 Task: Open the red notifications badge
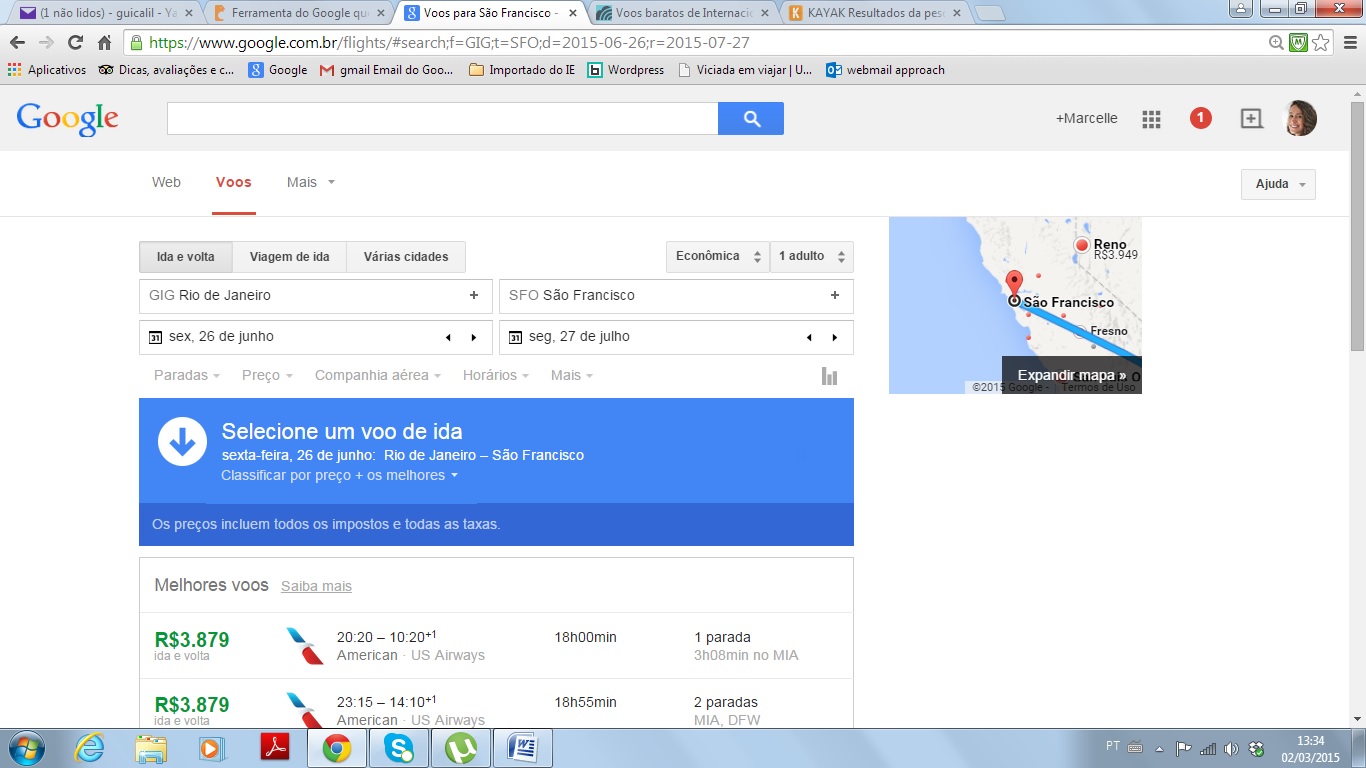coord(1201,118)
